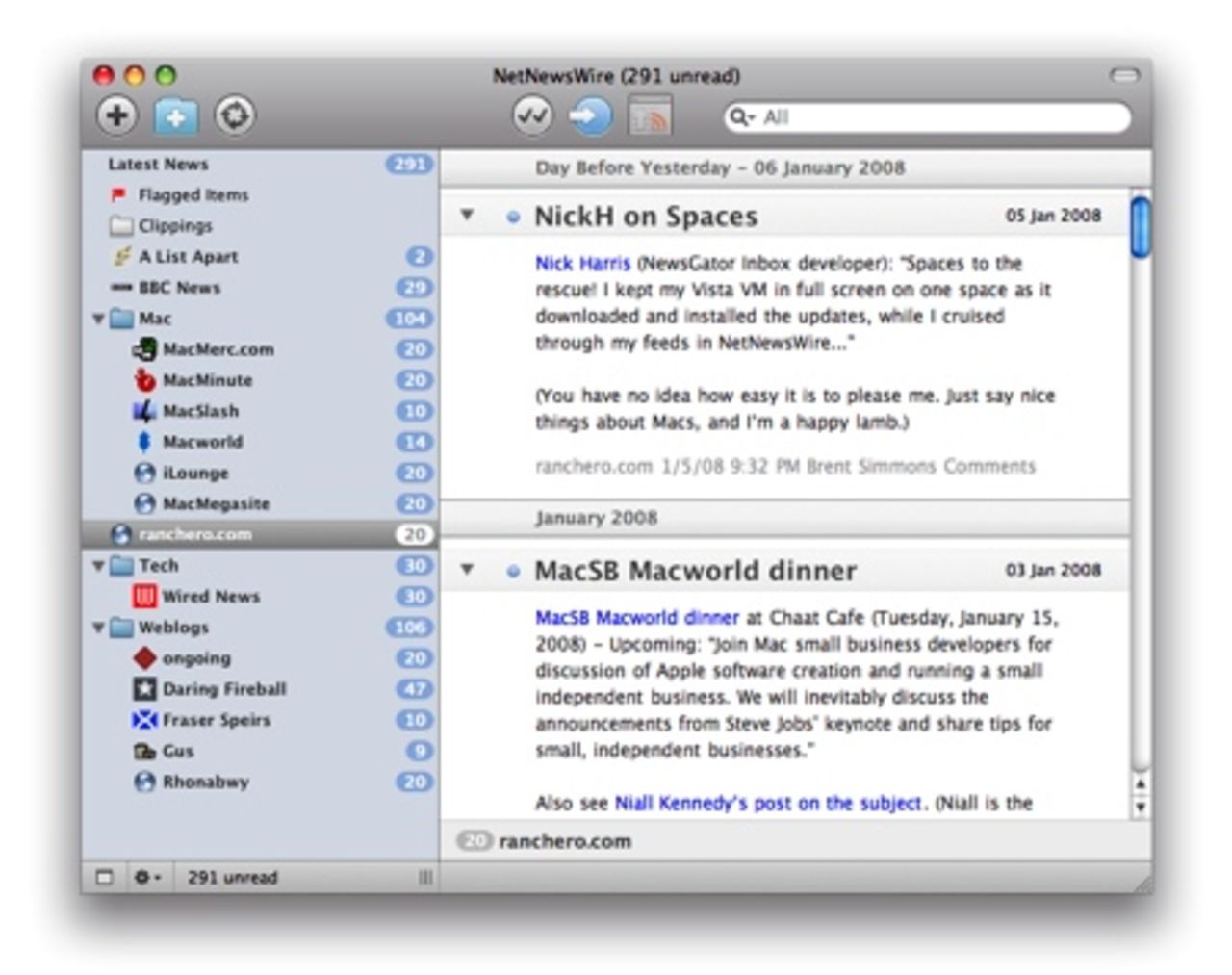Collapse the Tech folder
The width and height of the screenshot is (1232, 975).
tap(98, 566)
